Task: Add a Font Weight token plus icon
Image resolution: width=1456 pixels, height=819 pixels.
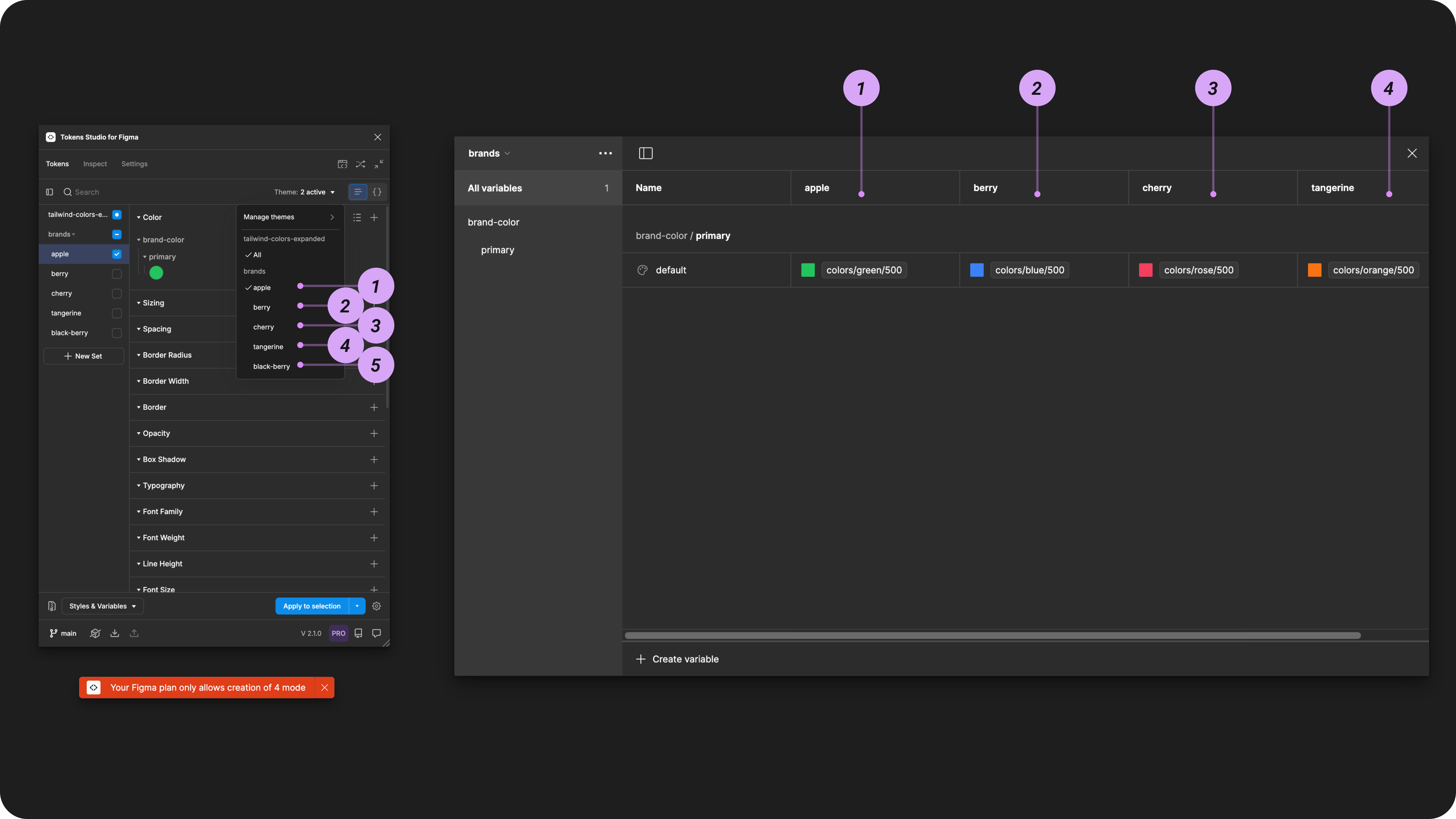Action: pyautogui.click(x=374, y=538)
